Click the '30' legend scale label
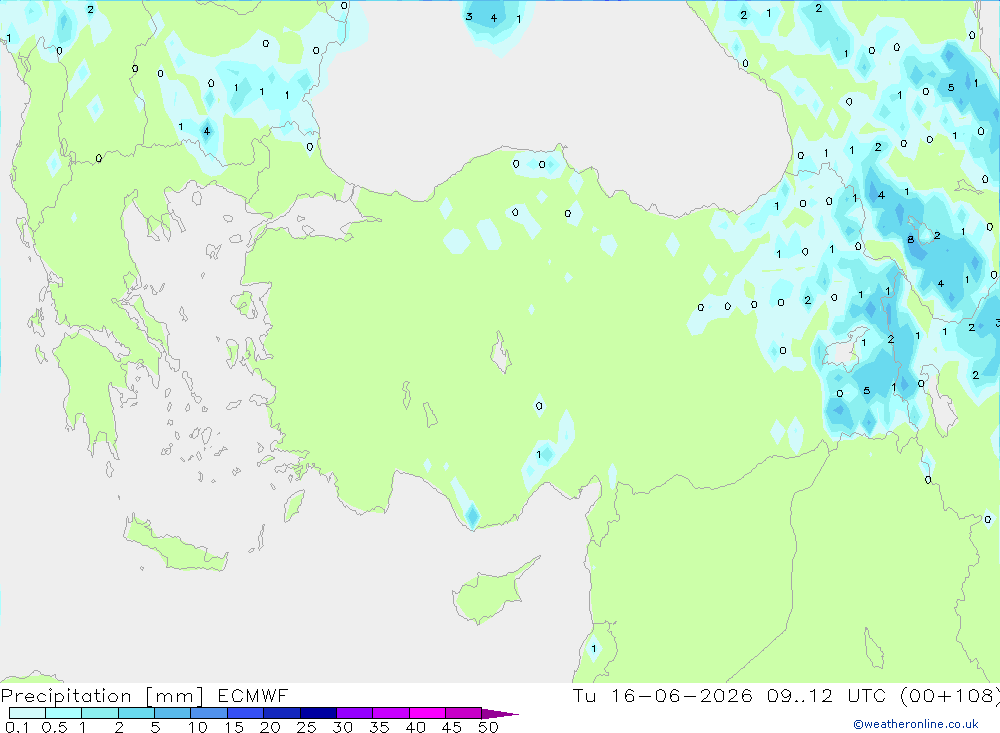The width and height of the screenshot is (1000, 733). (342, 727)
